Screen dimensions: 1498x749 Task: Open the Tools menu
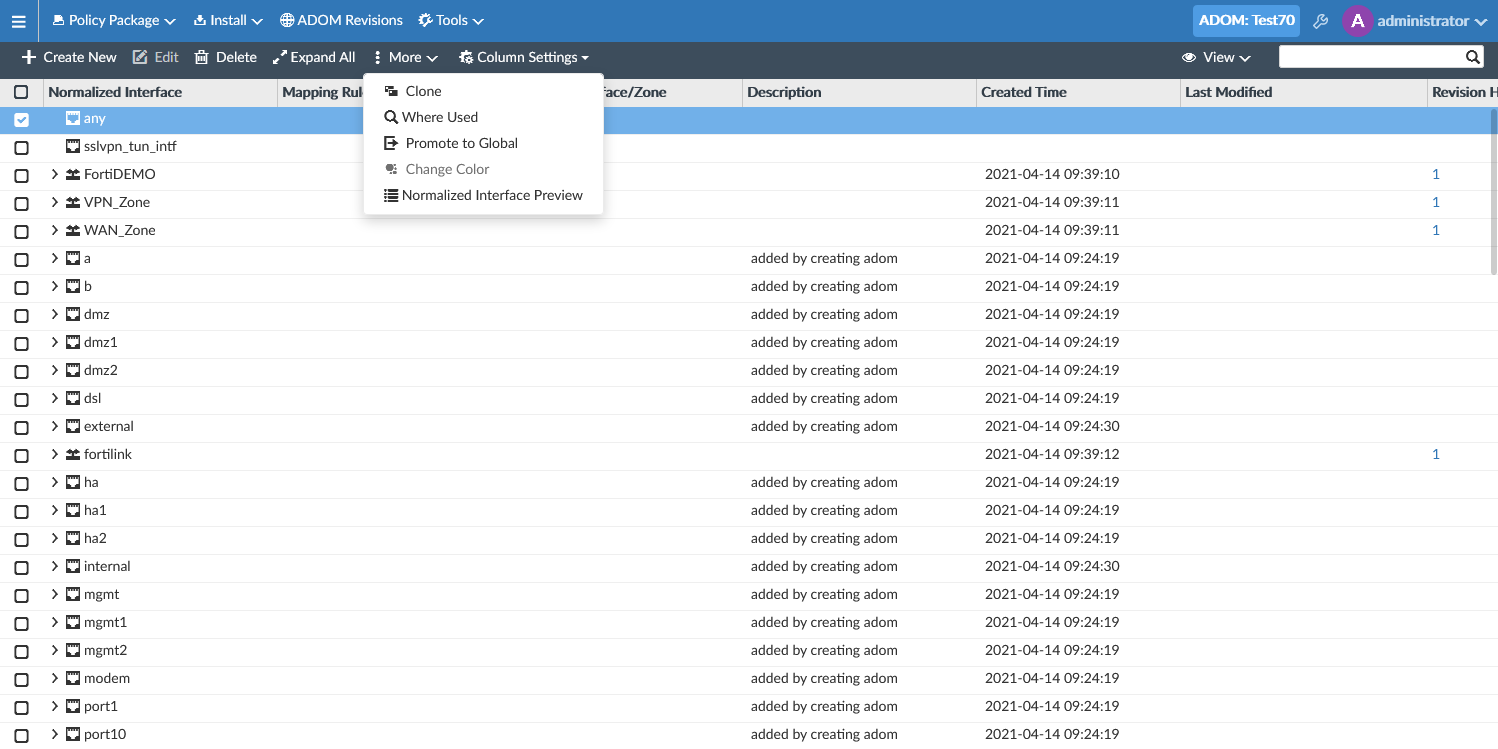pos(450,20)
